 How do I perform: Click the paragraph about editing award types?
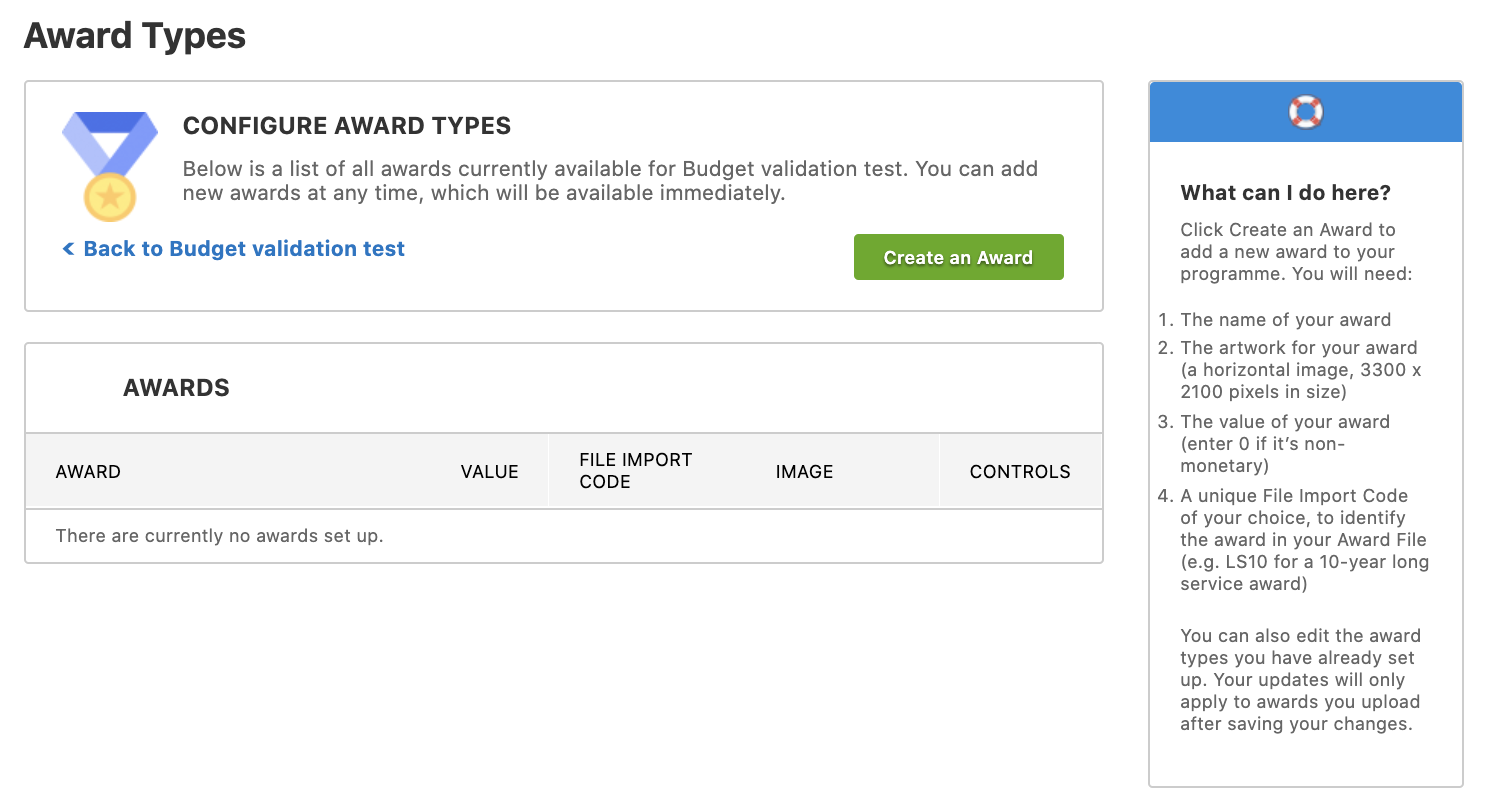click(1301, 680)
